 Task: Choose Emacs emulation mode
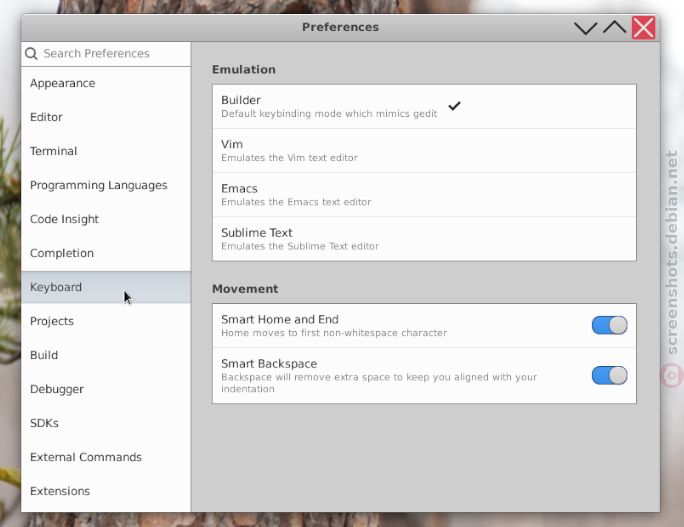coord(424,195)
